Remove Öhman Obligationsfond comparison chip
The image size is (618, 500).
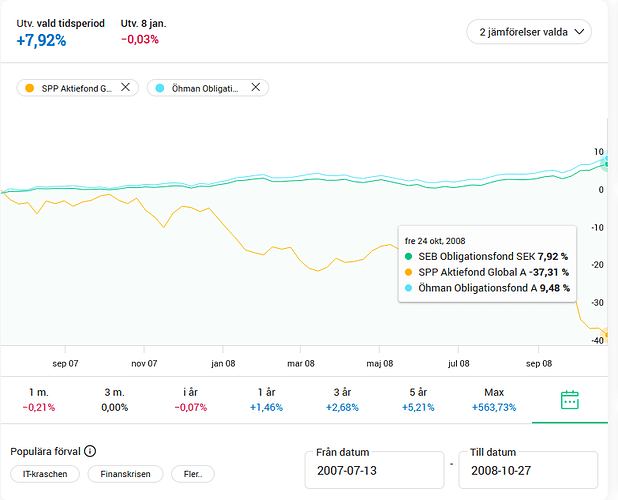click(255, 87)
